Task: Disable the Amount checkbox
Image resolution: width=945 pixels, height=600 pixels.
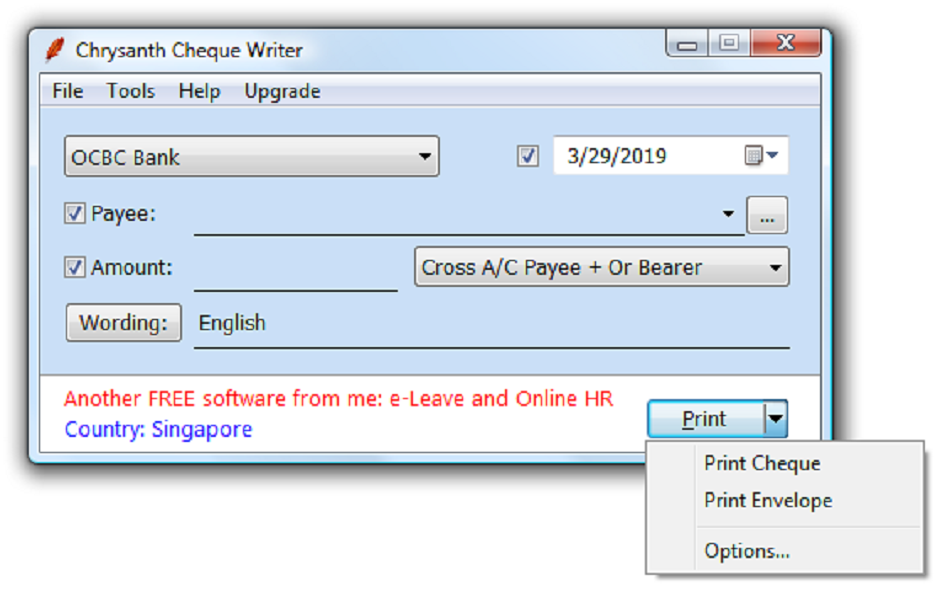Action: [74, 268]
